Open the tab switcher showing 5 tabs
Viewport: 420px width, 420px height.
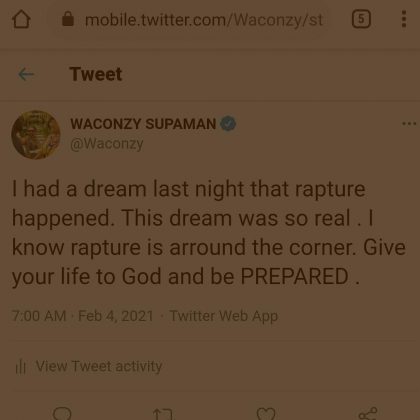tap(361, 19)
